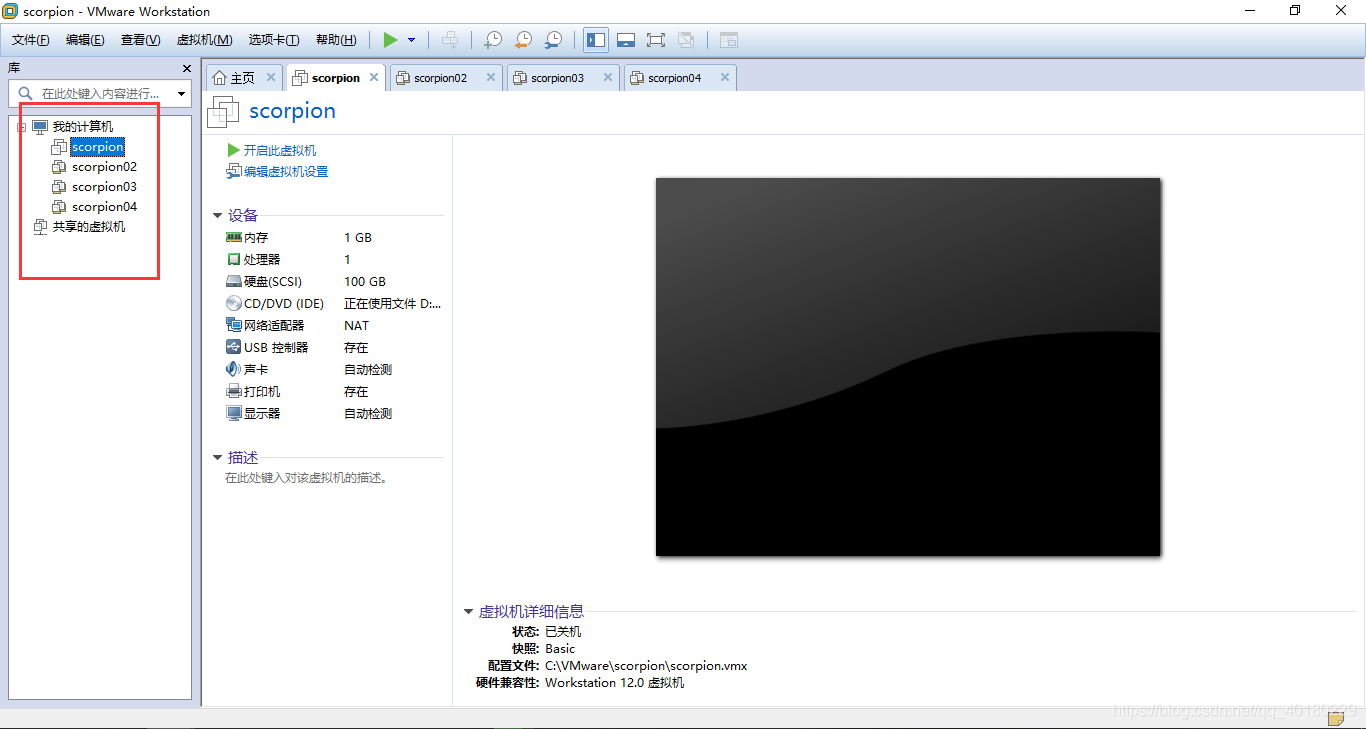Click the 100 GB disk value
This screenshot has width=1366, height=729.
pos(365,282)
